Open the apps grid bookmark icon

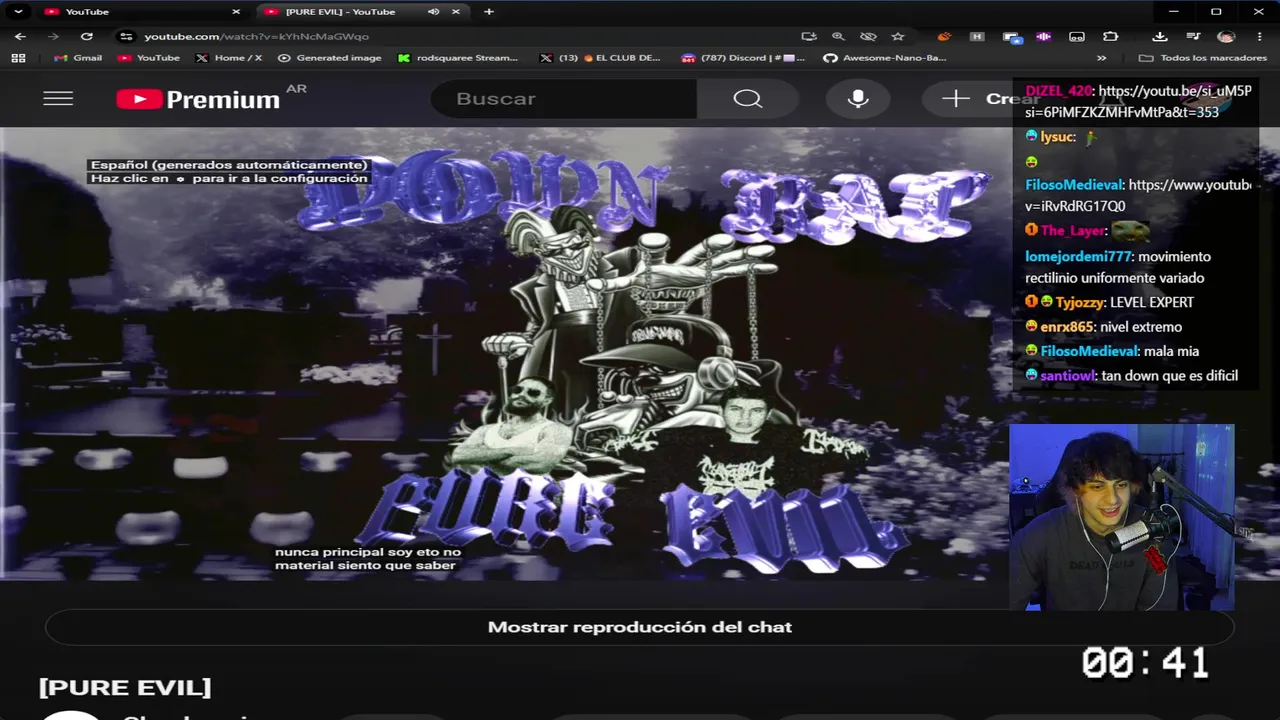click(18, 58)
